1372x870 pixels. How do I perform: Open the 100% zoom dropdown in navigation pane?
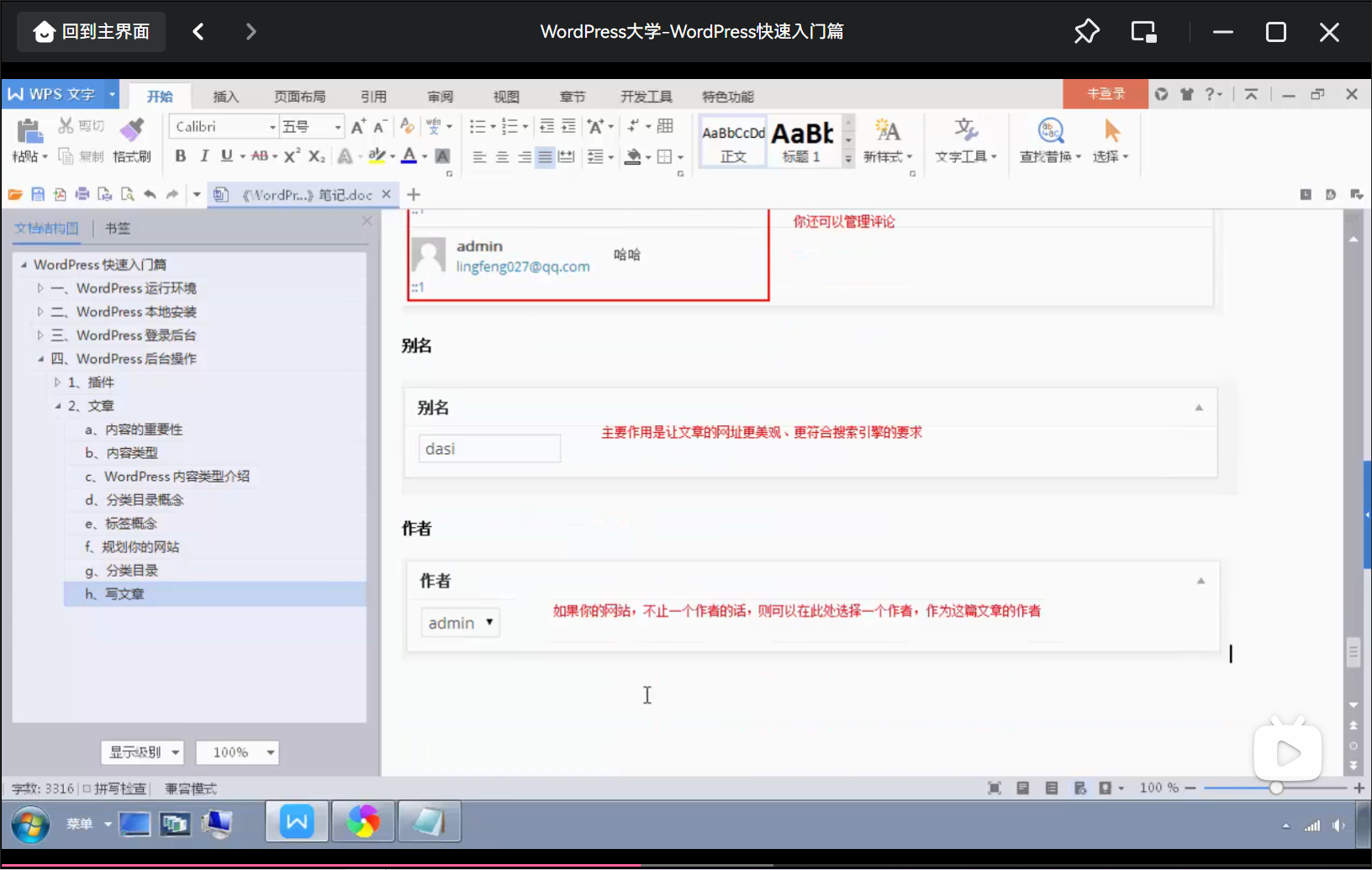click(x=237, y=752)
